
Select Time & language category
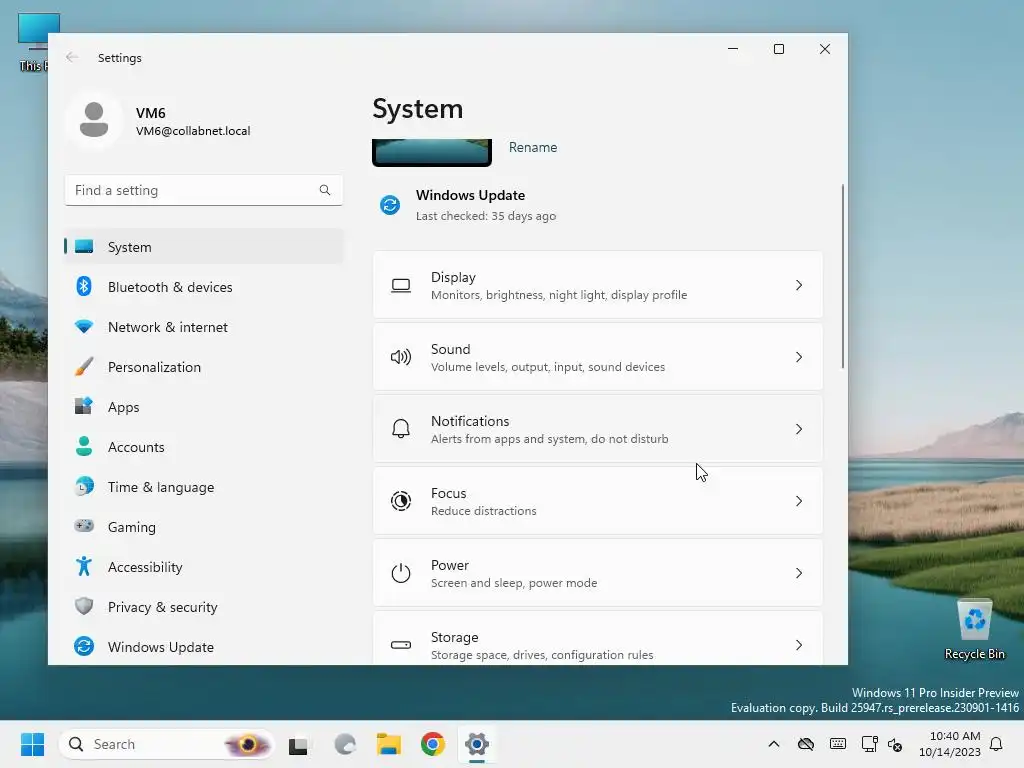pos(204,487)
